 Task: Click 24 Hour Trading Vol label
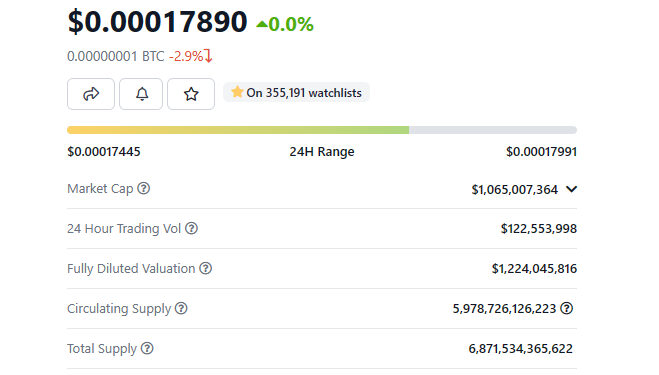(124, 228)
